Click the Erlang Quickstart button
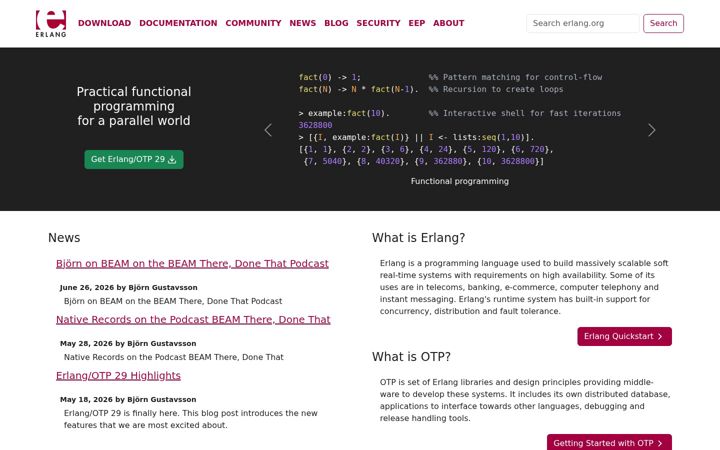The height and width of the screenshot is (450, 720). (624, 337)
